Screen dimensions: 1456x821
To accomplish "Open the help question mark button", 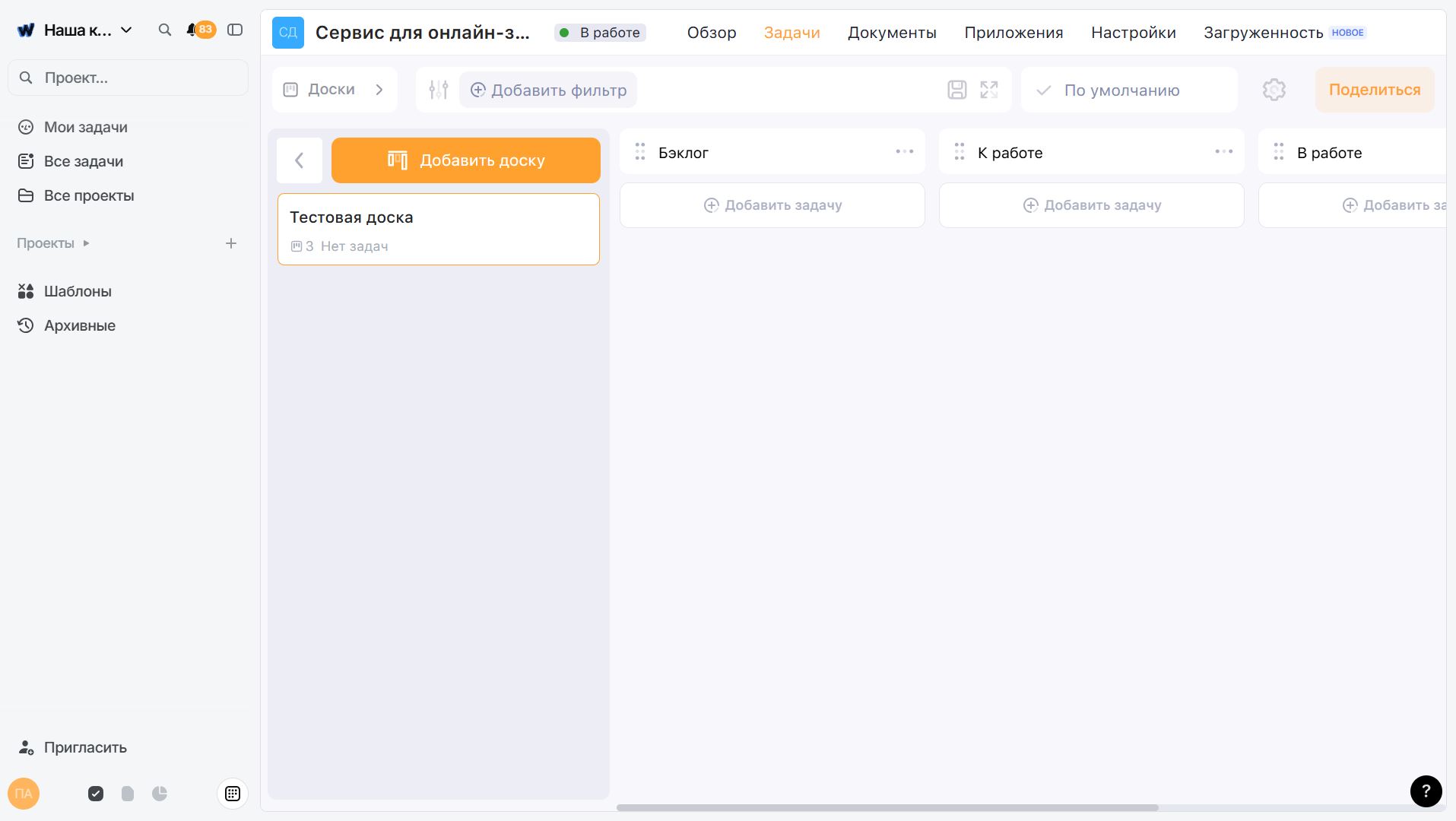I will (x=1426, y=791).
